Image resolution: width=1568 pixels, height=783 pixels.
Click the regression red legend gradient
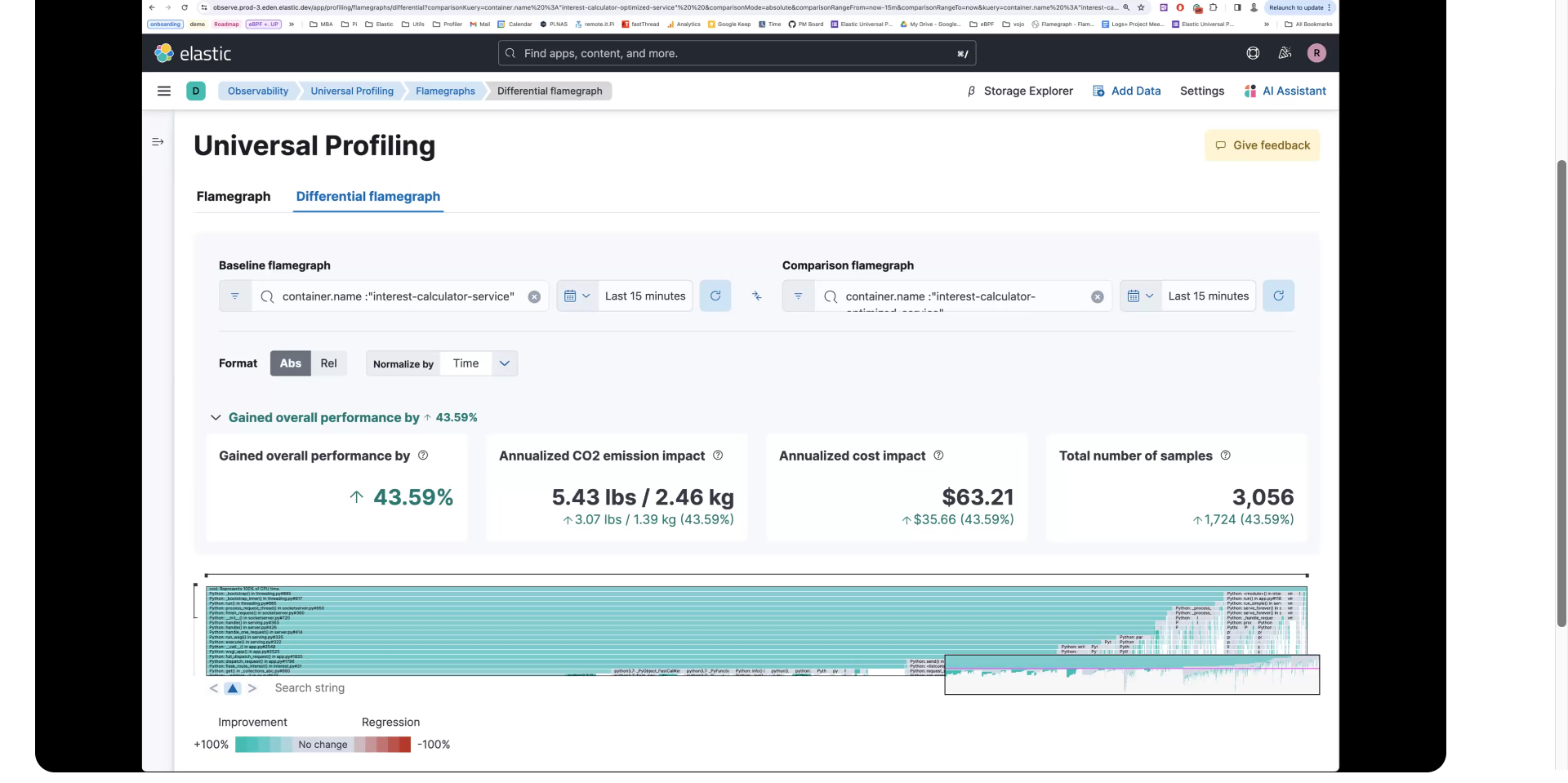pos(382,745)
